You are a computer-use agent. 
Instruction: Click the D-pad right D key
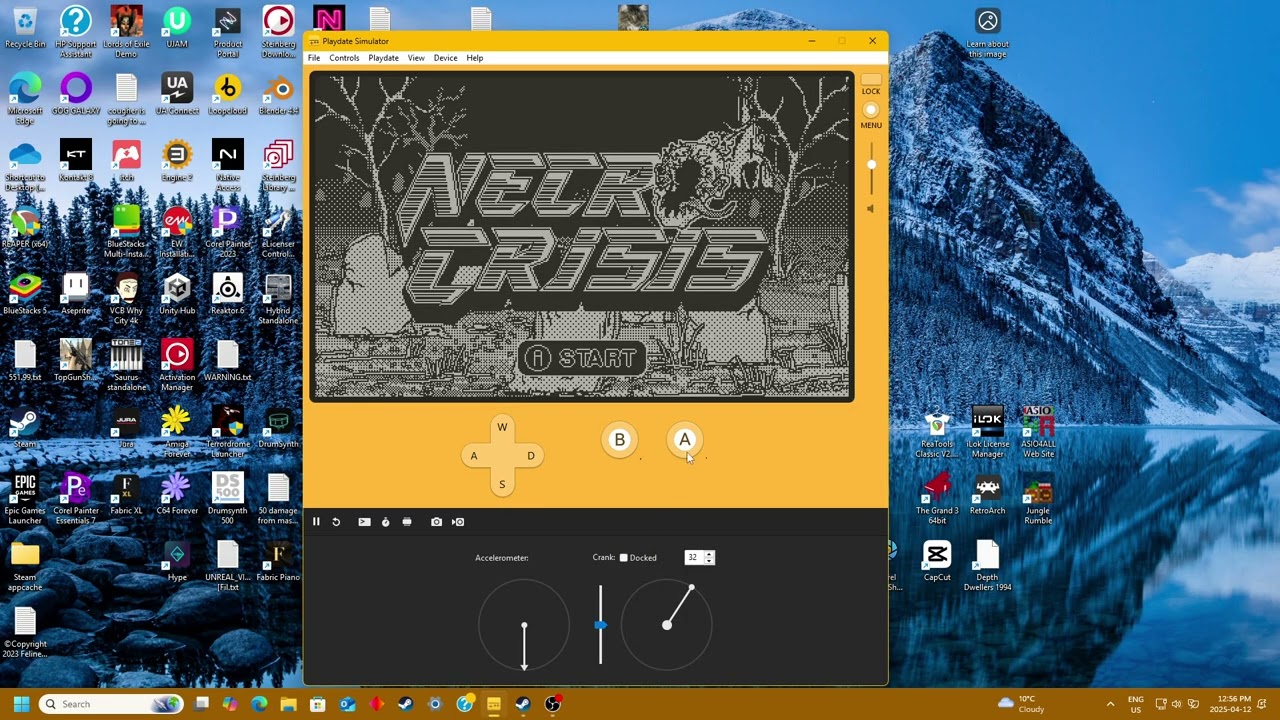(x=531, y=456)
